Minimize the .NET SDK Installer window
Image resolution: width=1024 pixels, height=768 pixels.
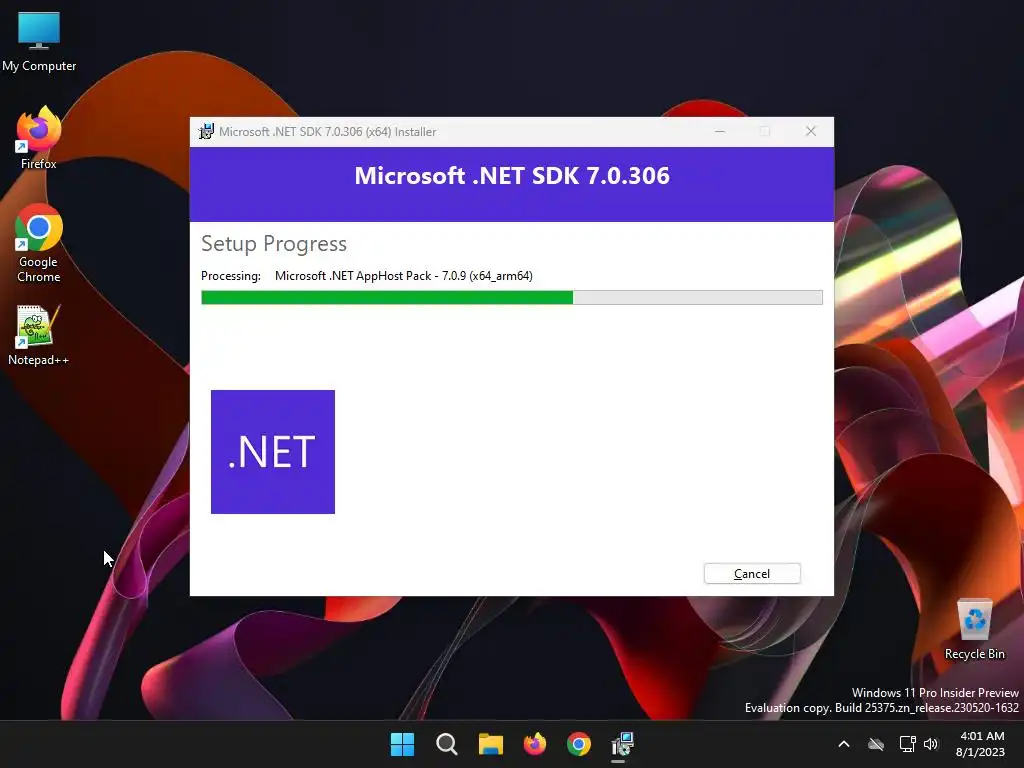[x=720, y=131]
